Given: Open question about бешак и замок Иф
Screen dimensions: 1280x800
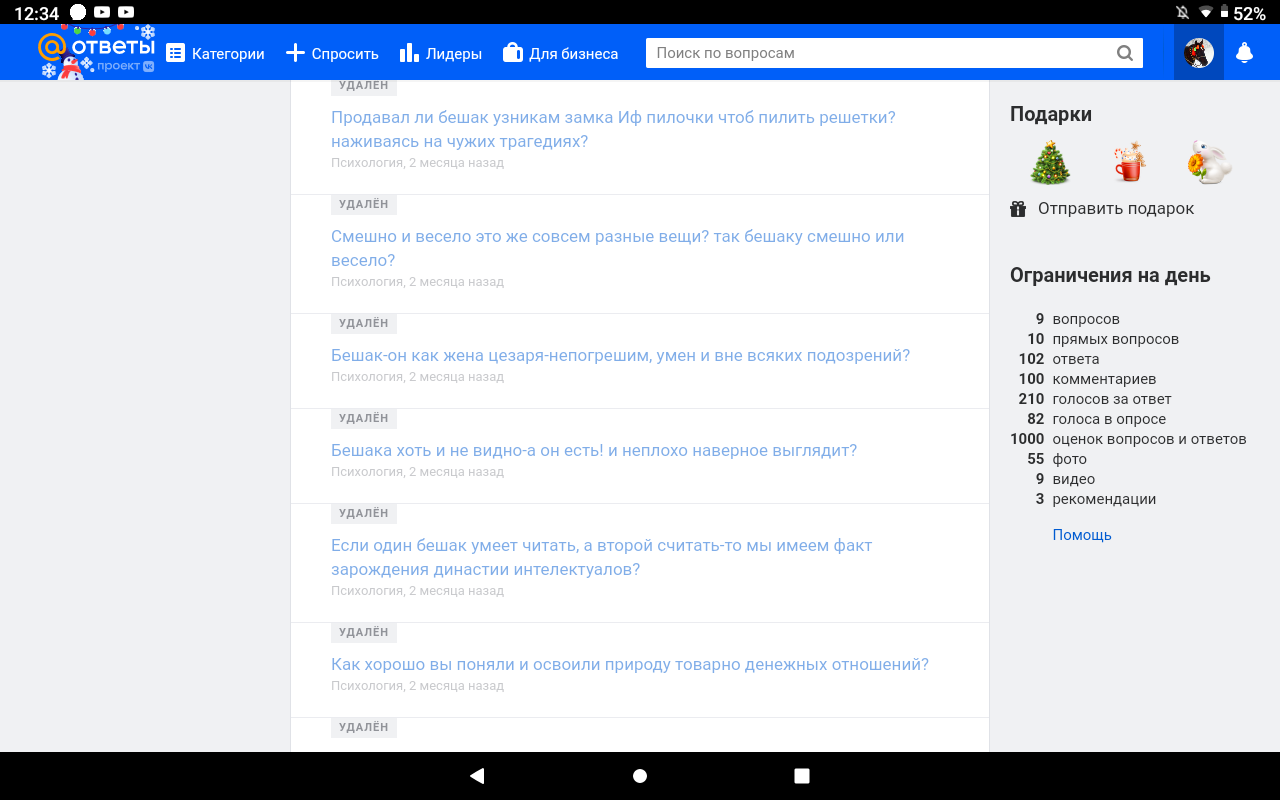Looking at the screenshot, I should [613, 129].
